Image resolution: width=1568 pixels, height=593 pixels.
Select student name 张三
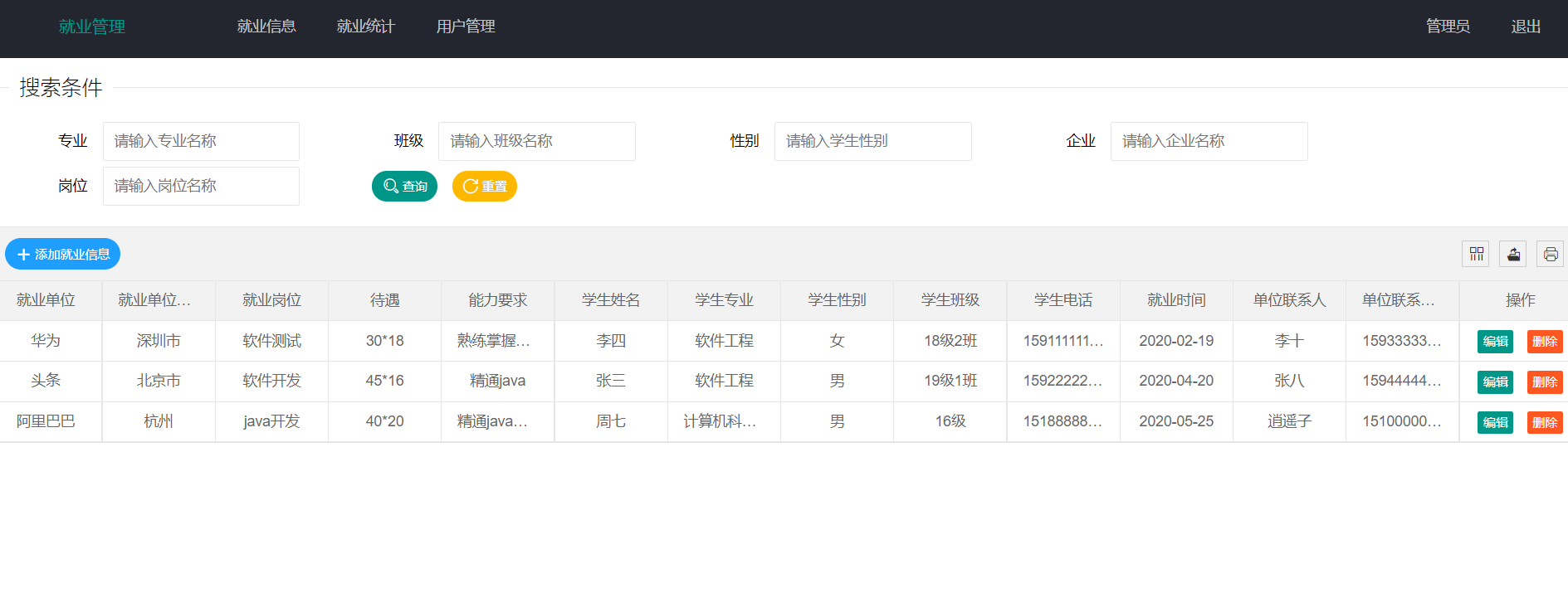pyautogui.click(x=611, y=381)
